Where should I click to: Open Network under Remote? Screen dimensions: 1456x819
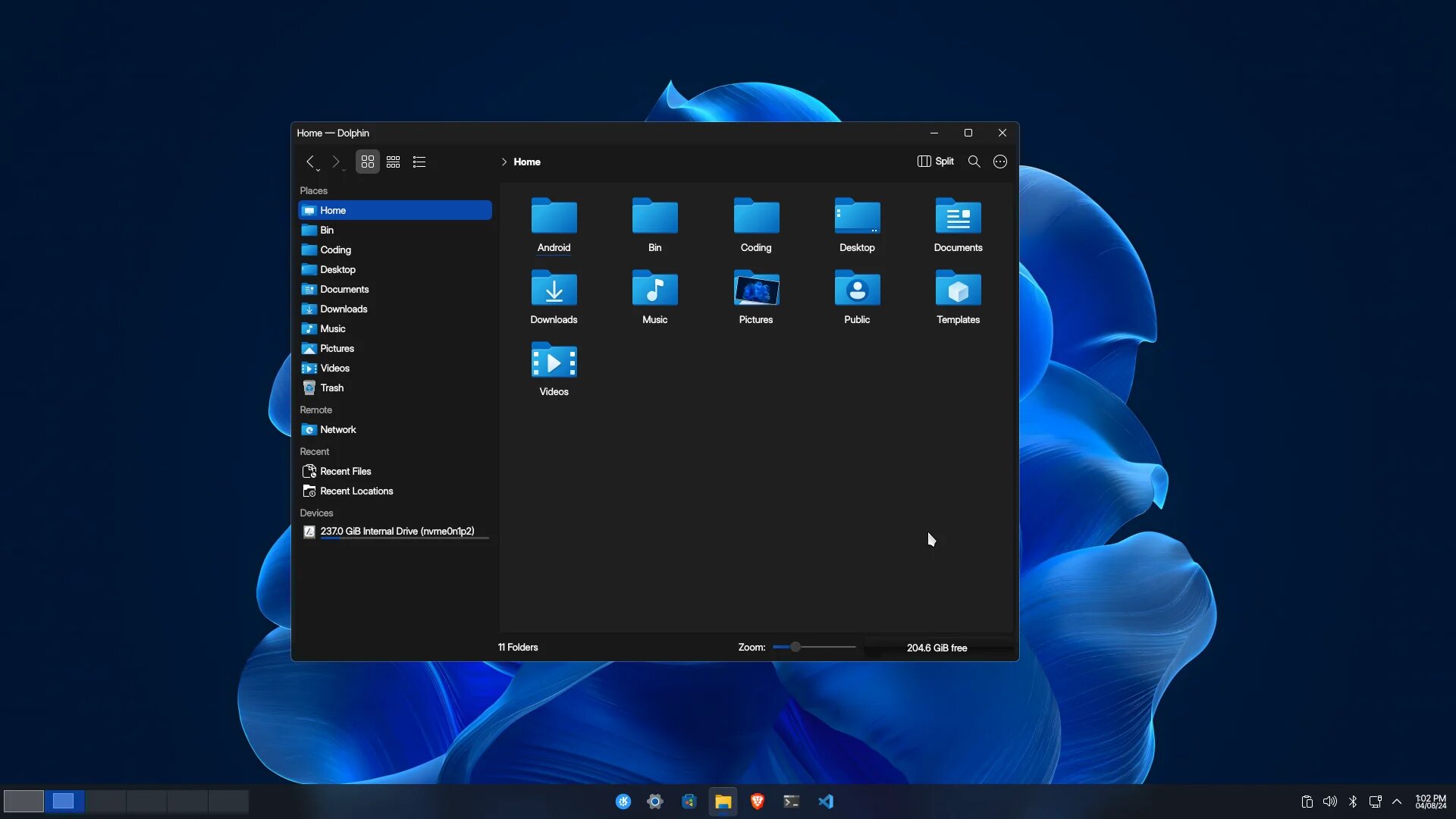pyautogui.click(x=395, y=429)
